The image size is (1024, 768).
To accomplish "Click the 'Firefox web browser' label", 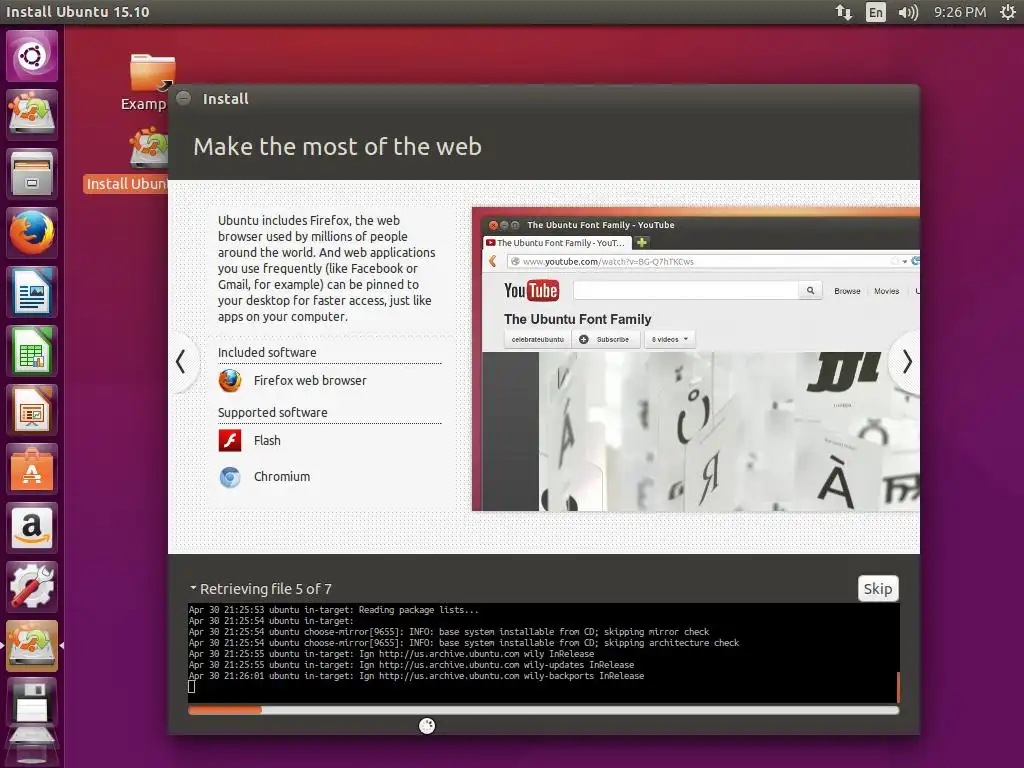I will [310, 381].
